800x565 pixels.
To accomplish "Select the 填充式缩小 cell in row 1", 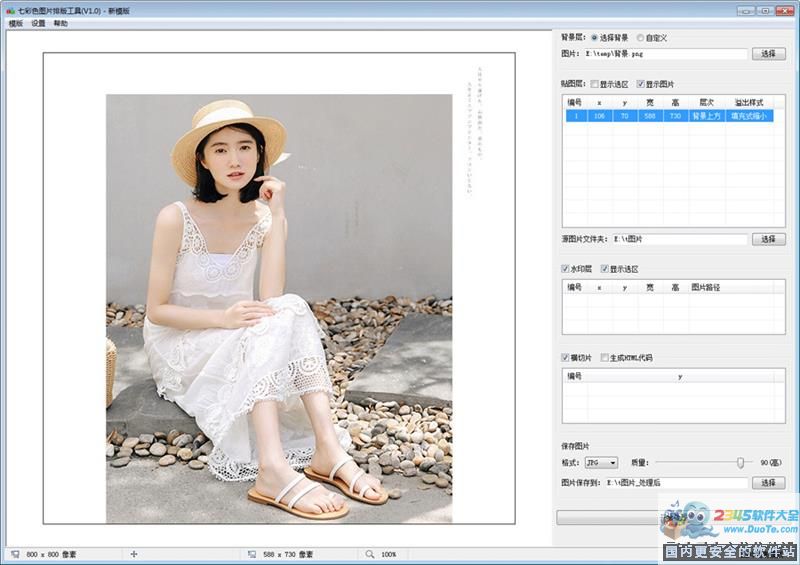I will [x=749, y=116].
